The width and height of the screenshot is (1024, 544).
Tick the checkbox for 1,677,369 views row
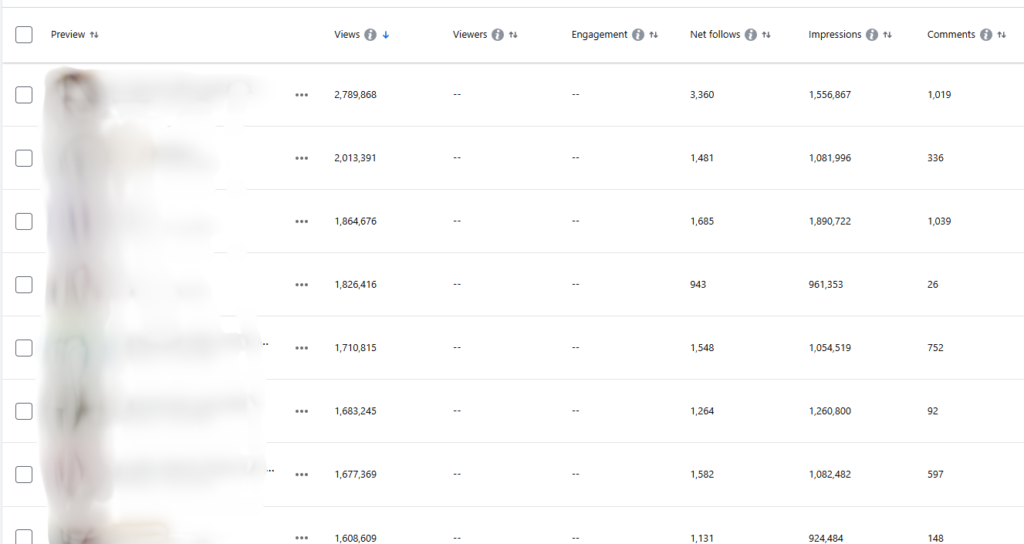point(24,475)
